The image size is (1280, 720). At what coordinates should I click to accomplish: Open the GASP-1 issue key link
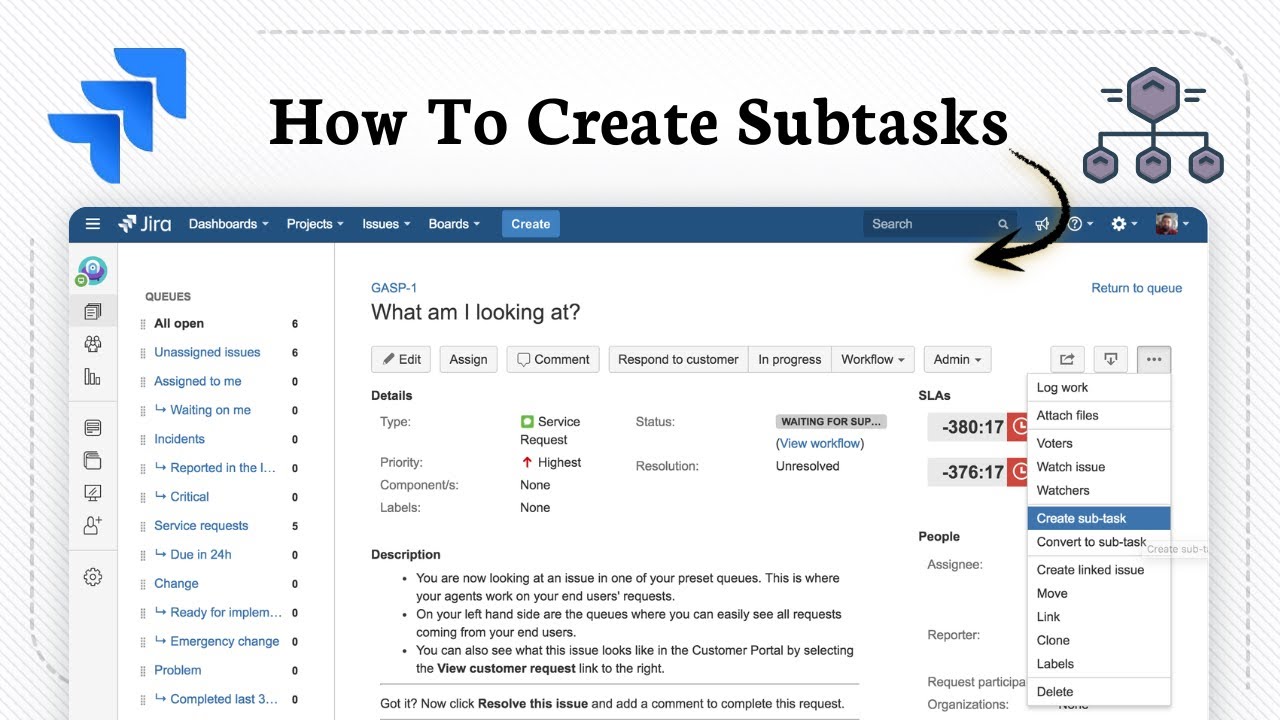(x=394, y=288)
